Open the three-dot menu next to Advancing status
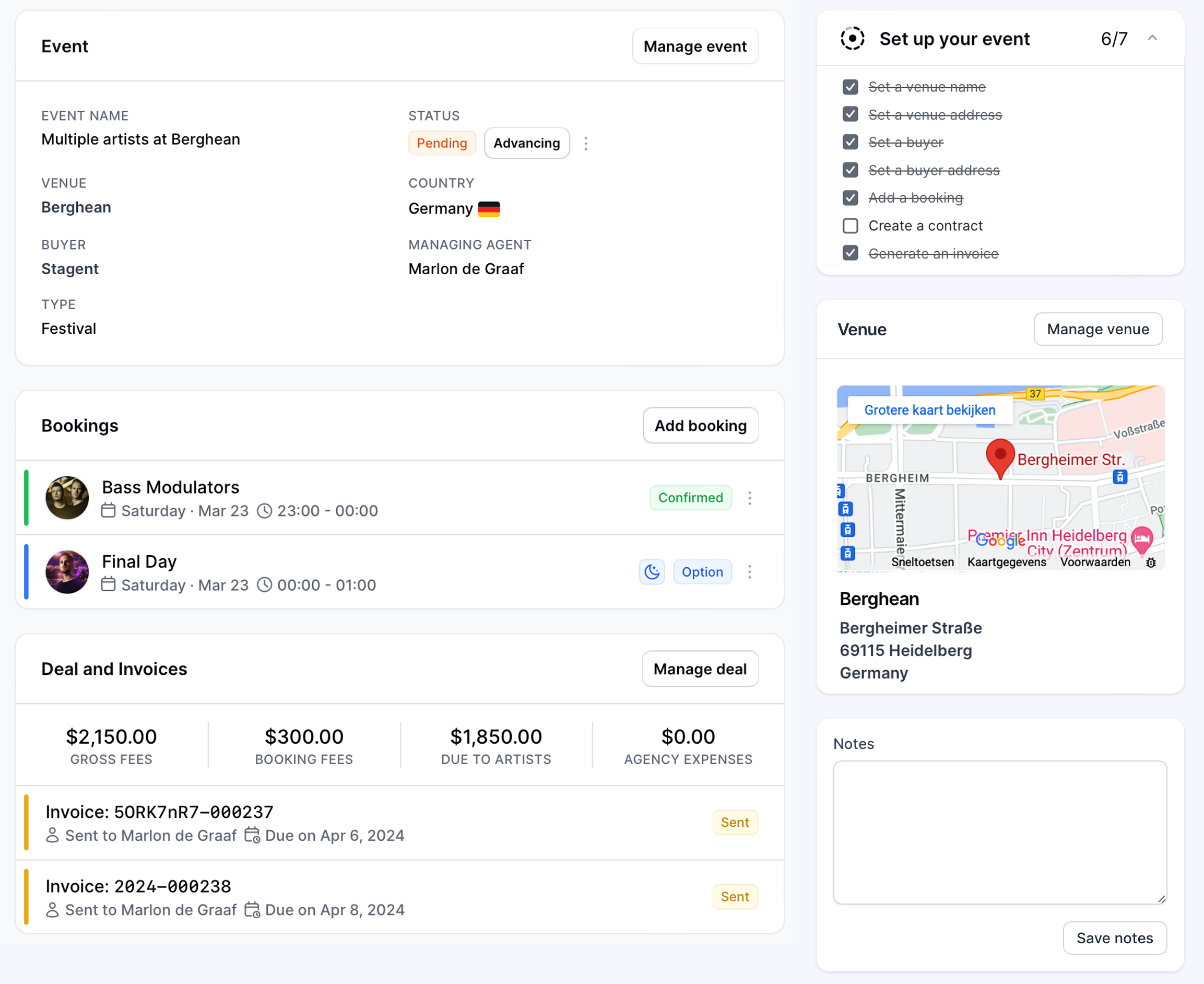Screen dimensions: 1204x984 pos(586,144)
